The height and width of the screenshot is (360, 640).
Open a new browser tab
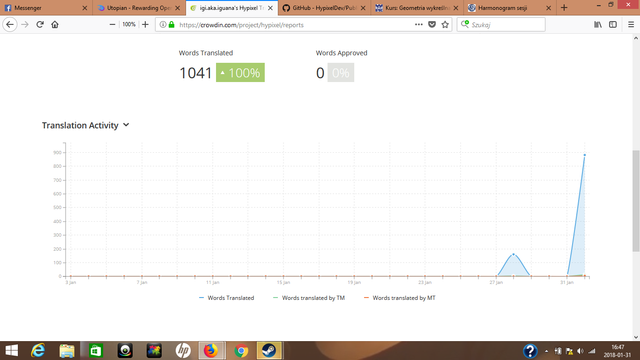coord(564,8)
